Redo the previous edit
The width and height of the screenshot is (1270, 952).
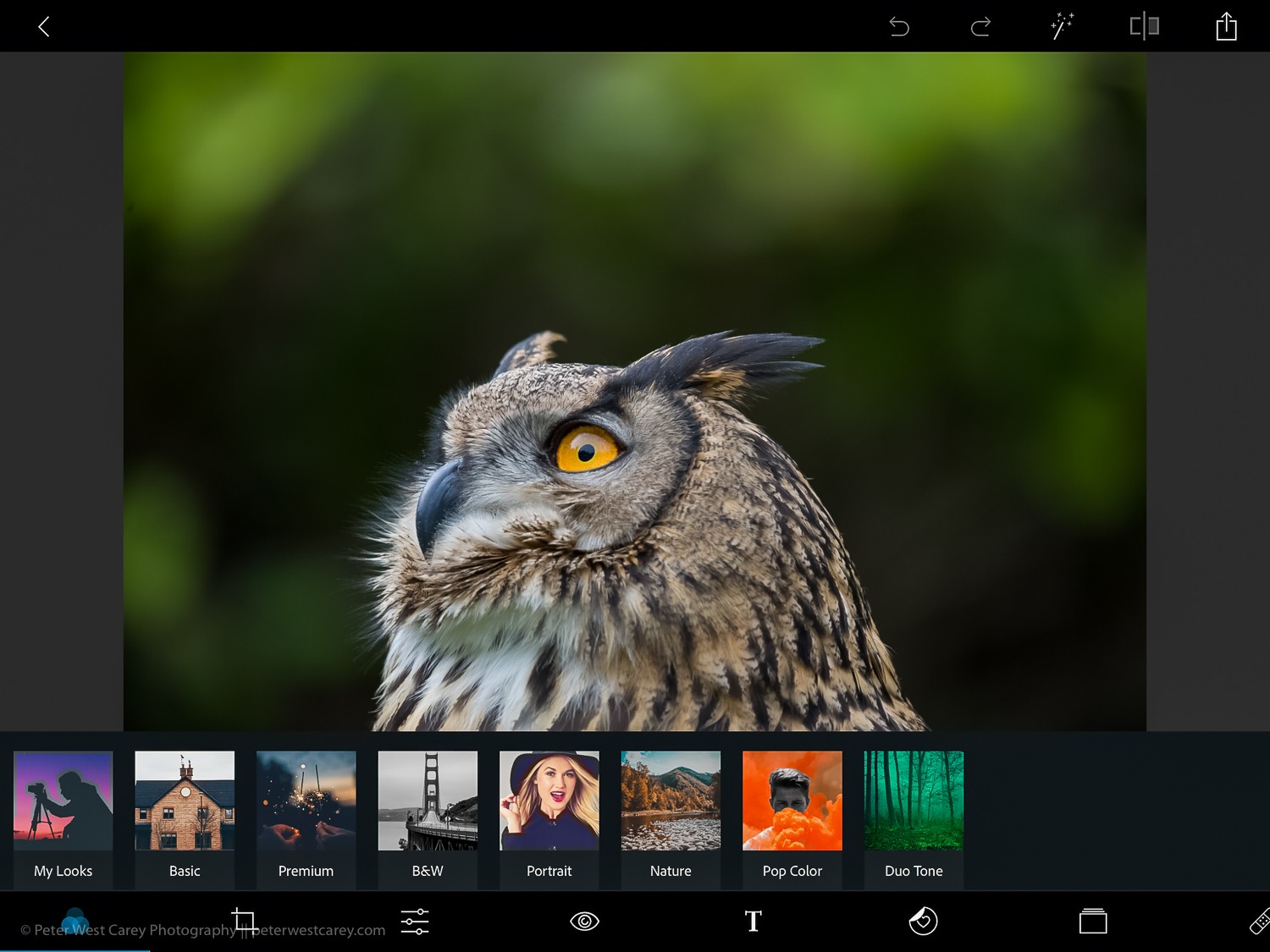[x=980, y=27]
